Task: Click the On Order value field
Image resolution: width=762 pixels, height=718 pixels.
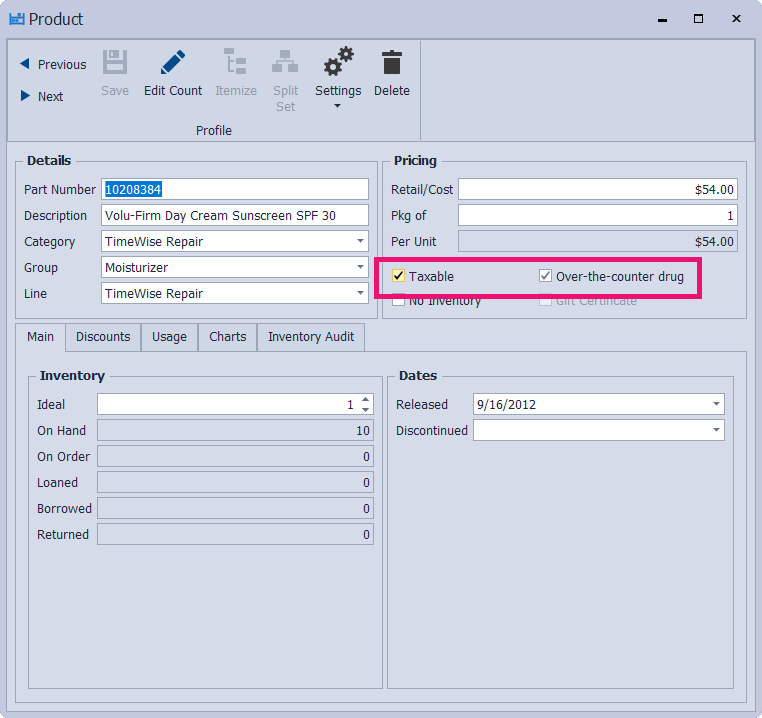Action: [235, 456]
